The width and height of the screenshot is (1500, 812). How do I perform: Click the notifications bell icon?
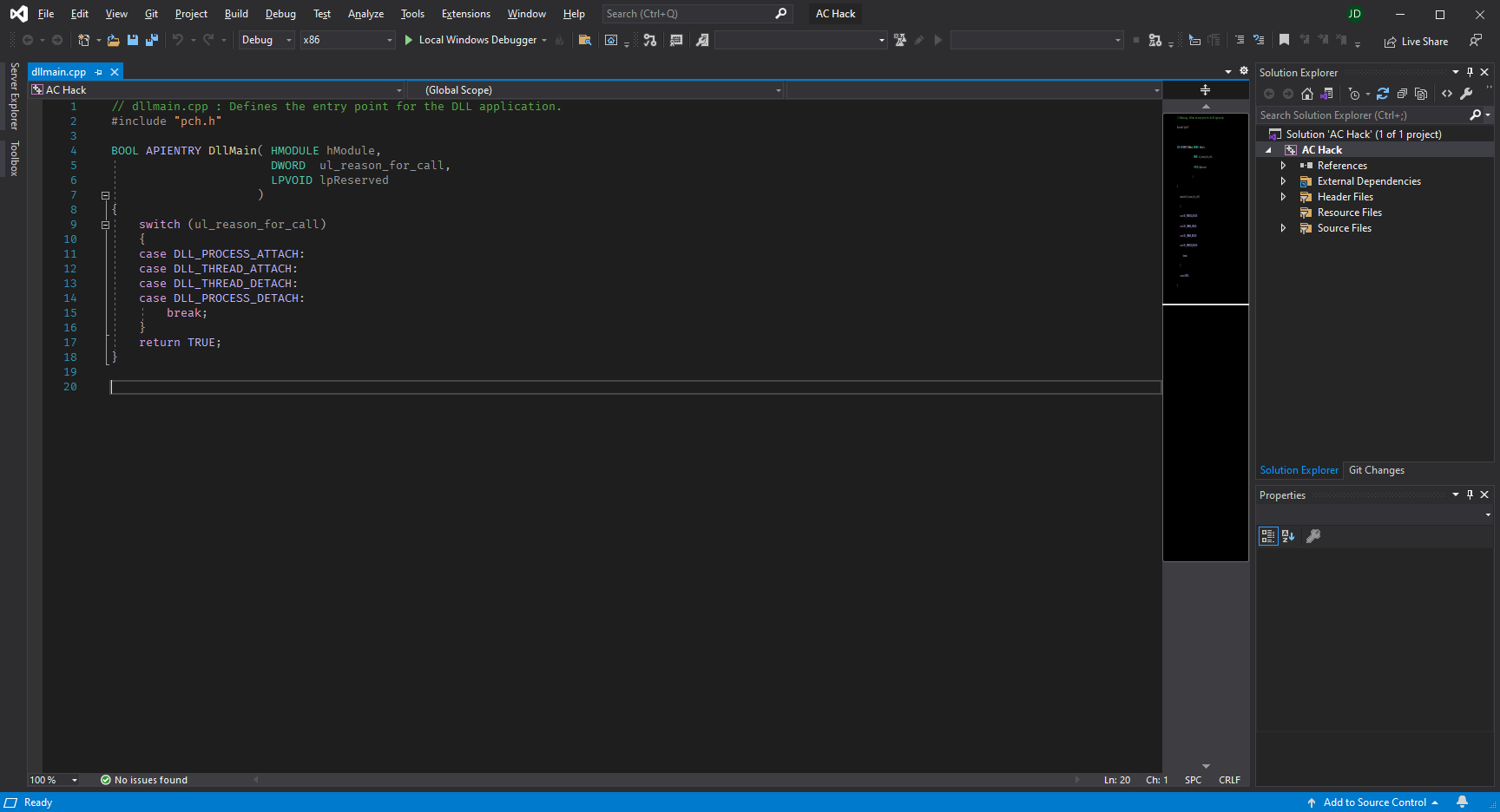coord(1462,802)
